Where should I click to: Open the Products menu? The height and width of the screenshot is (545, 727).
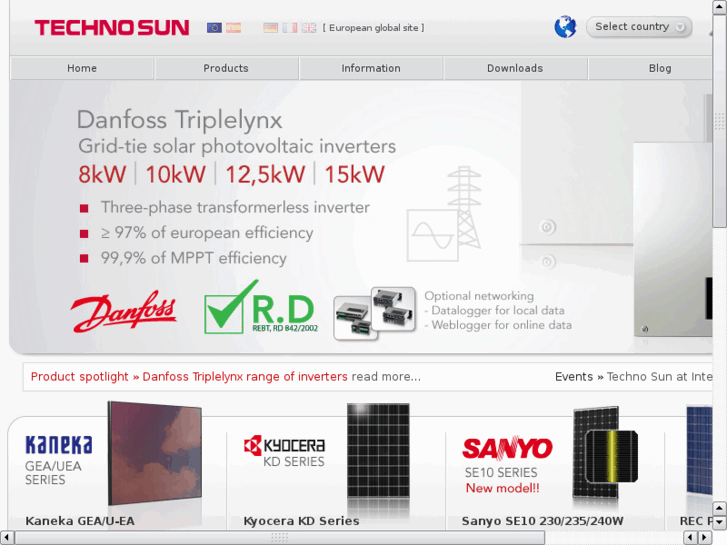(x=226, y=68)
